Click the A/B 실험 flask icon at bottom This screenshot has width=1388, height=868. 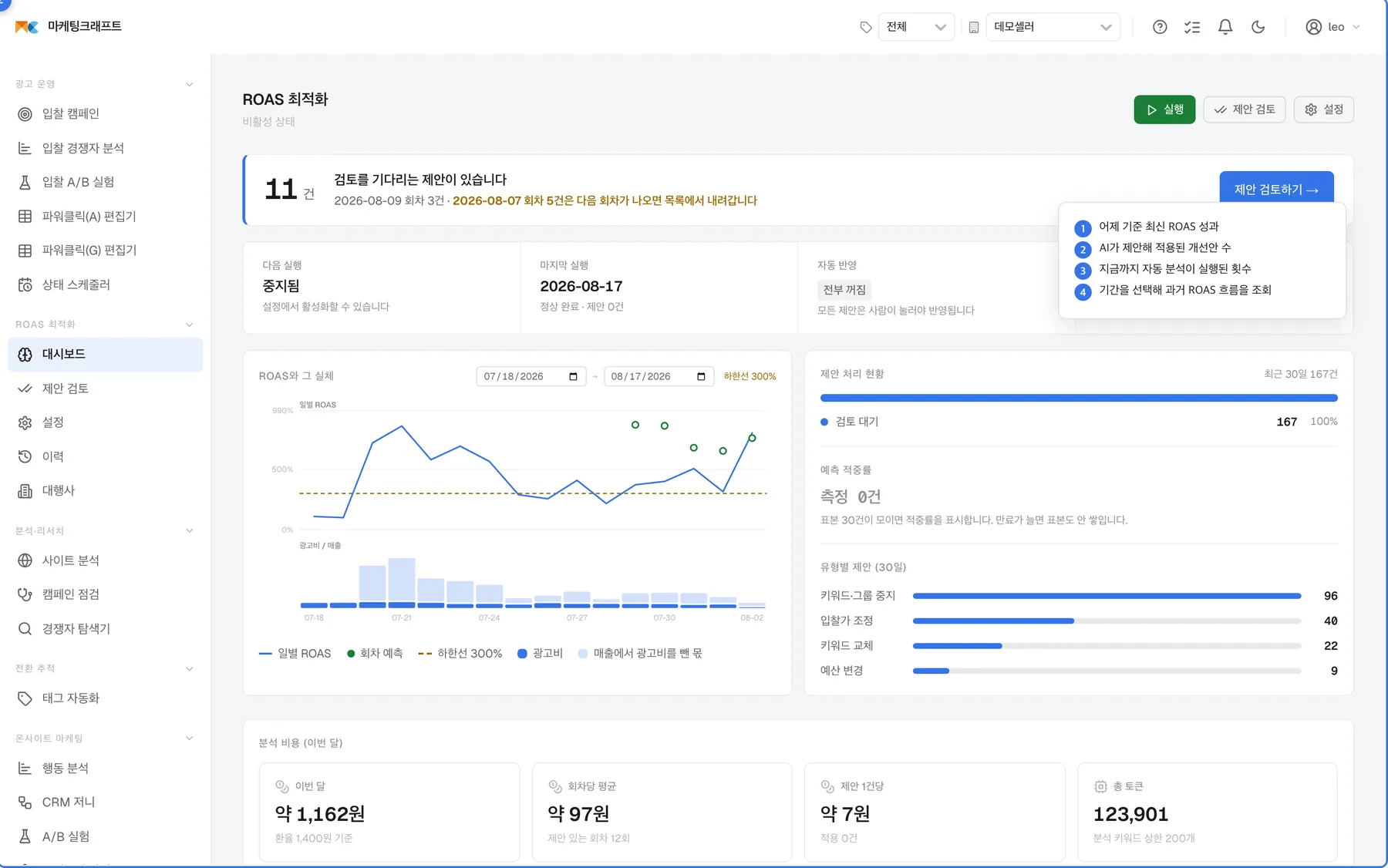click(x=25, y=836)
